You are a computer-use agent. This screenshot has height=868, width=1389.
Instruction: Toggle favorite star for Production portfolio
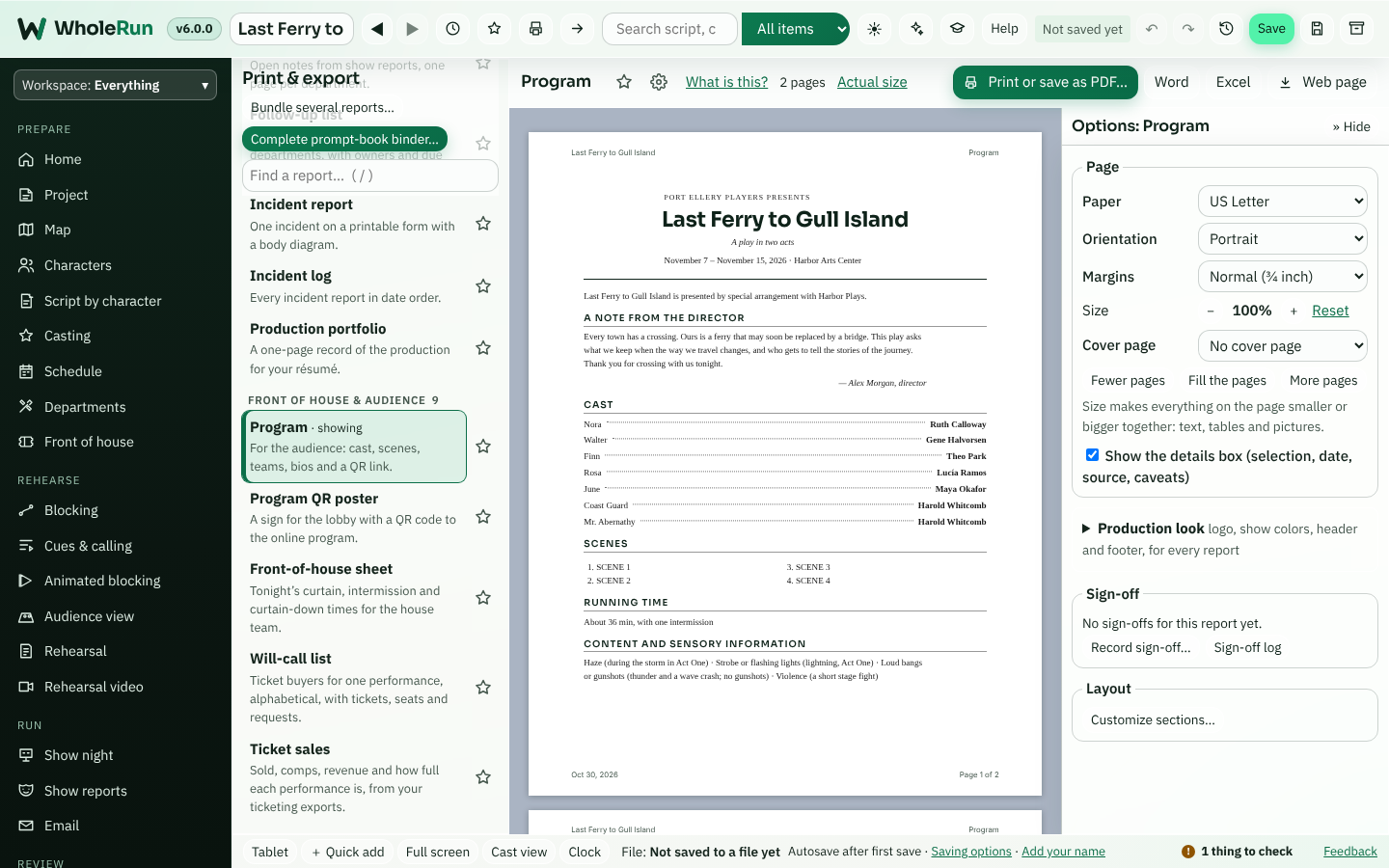coord(483,348)
